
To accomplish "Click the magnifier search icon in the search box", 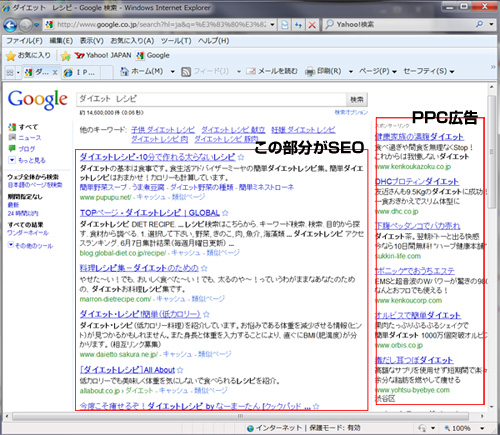I will [480, 24].
